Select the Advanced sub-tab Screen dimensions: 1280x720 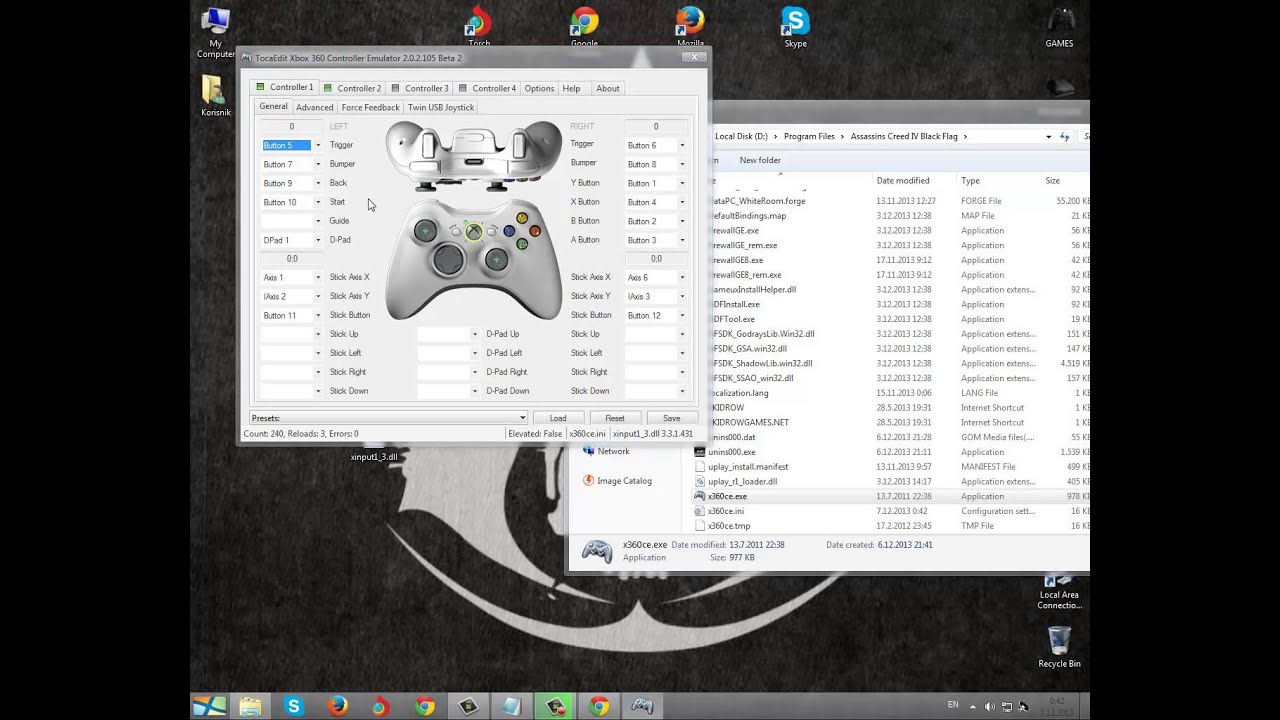(314, 107)
